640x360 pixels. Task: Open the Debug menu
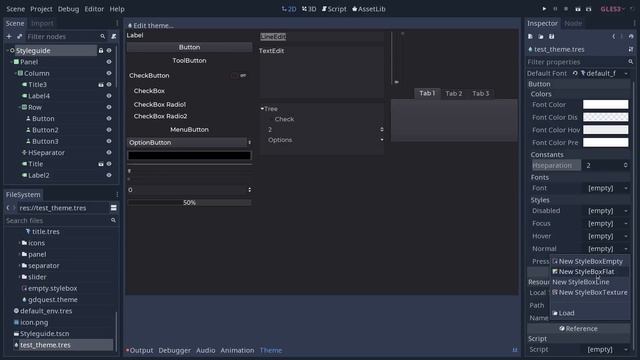68,9
